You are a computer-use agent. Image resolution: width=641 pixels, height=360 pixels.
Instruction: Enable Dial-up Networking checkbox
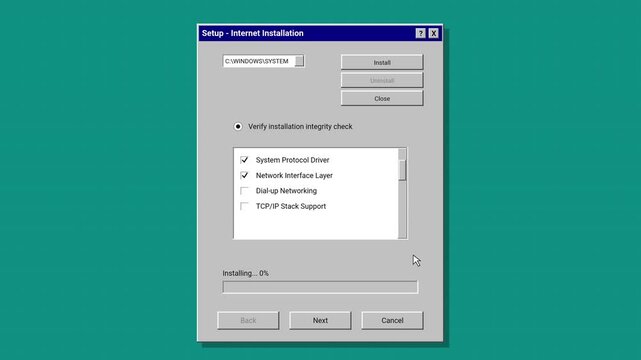tap(244, 190)
